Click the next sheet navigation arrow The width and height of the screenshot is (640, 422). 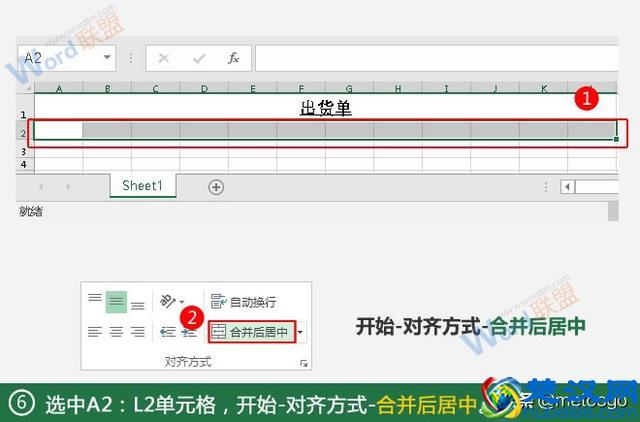(68, 187)
